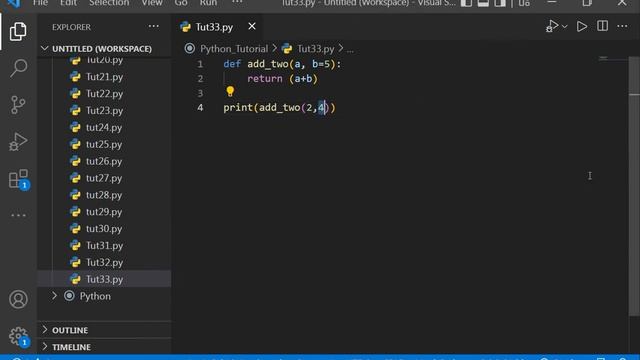Viewport: 640px width, 360px height.
Task: Open tut25.py in explorer
Action: [x=104, y=144]
